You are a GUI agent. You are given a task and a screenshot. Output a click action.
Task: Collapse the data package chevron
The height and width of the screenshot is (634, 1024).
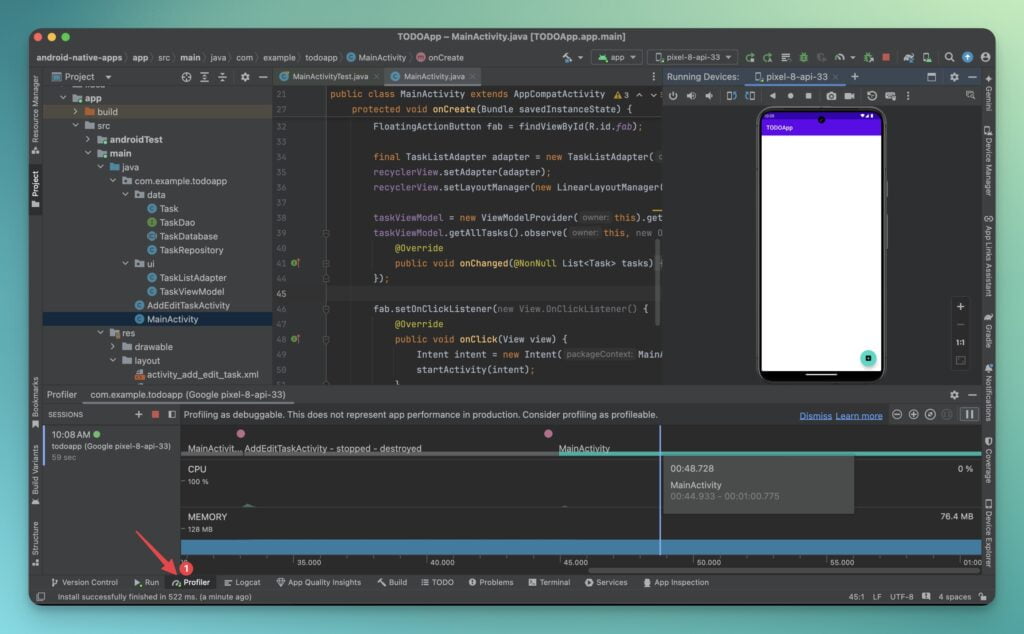125,195
